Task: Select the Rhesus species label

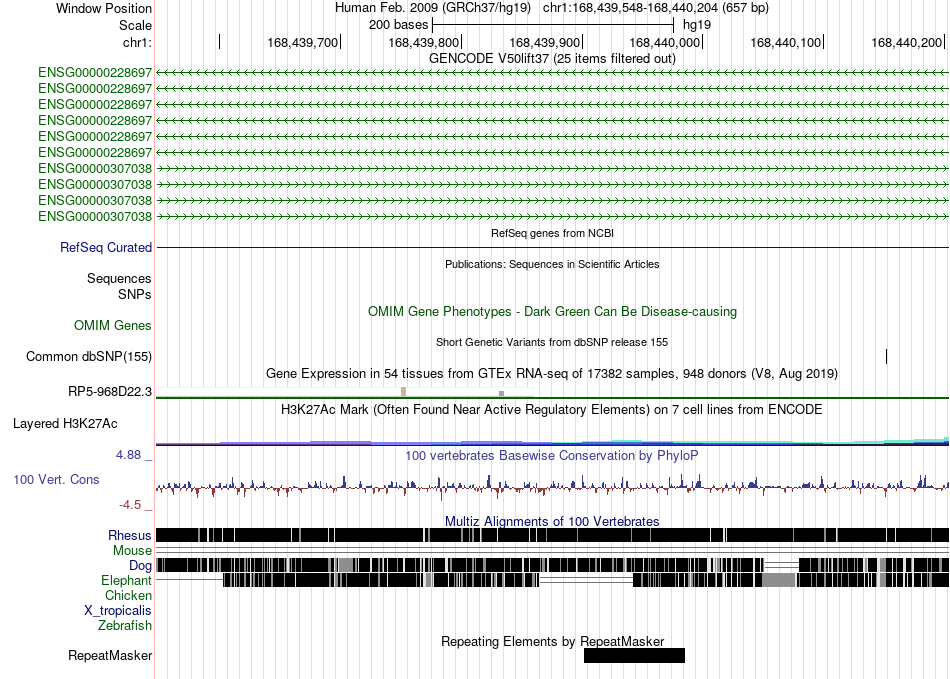Action: (130, 535)
